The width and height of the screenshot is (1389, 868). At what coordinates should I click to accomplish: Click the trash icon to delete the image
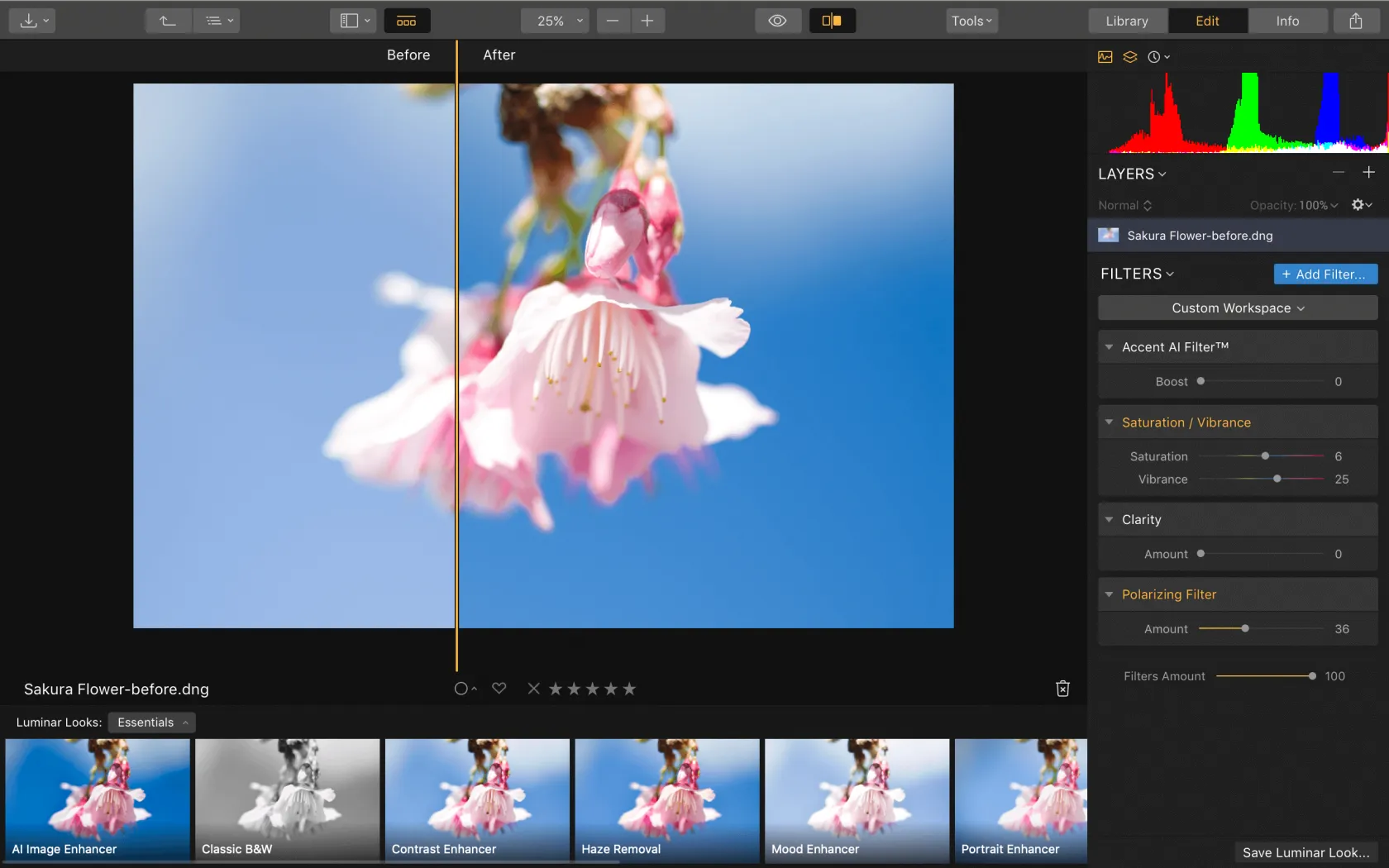[x=1062, y=689]
